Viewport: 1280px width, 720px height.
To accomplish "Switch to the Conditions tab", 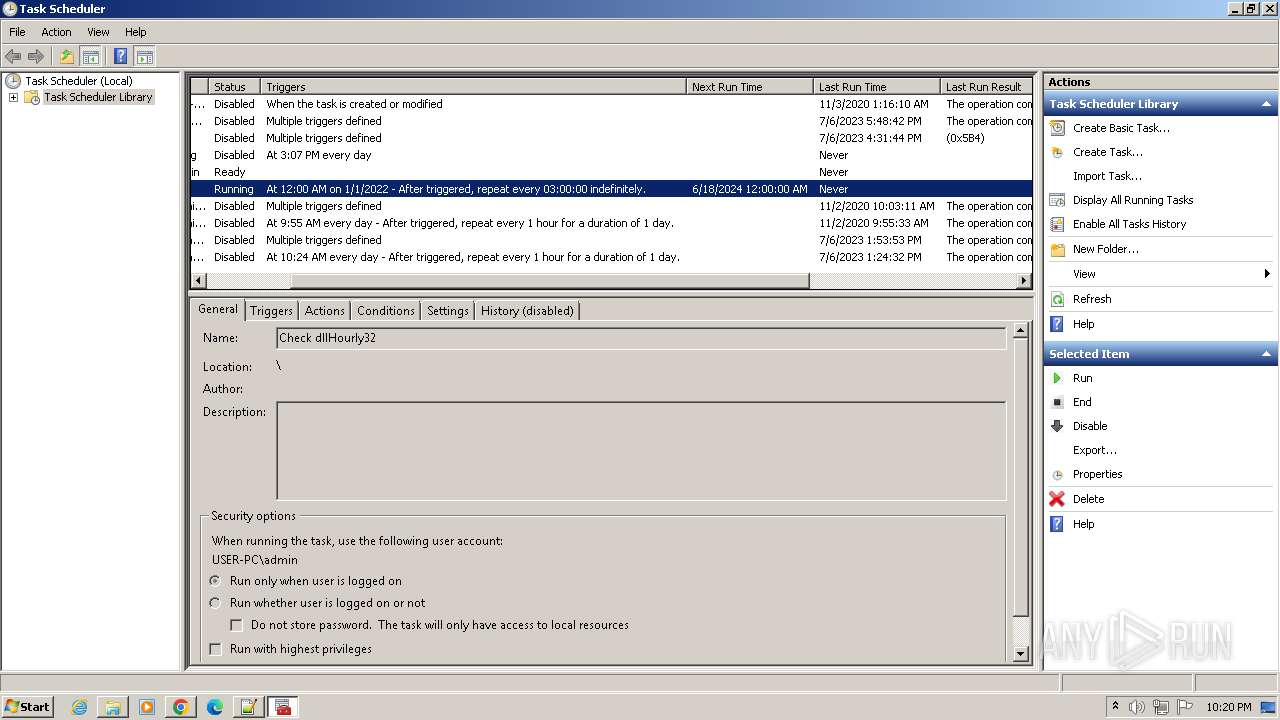I will point(385,311).
